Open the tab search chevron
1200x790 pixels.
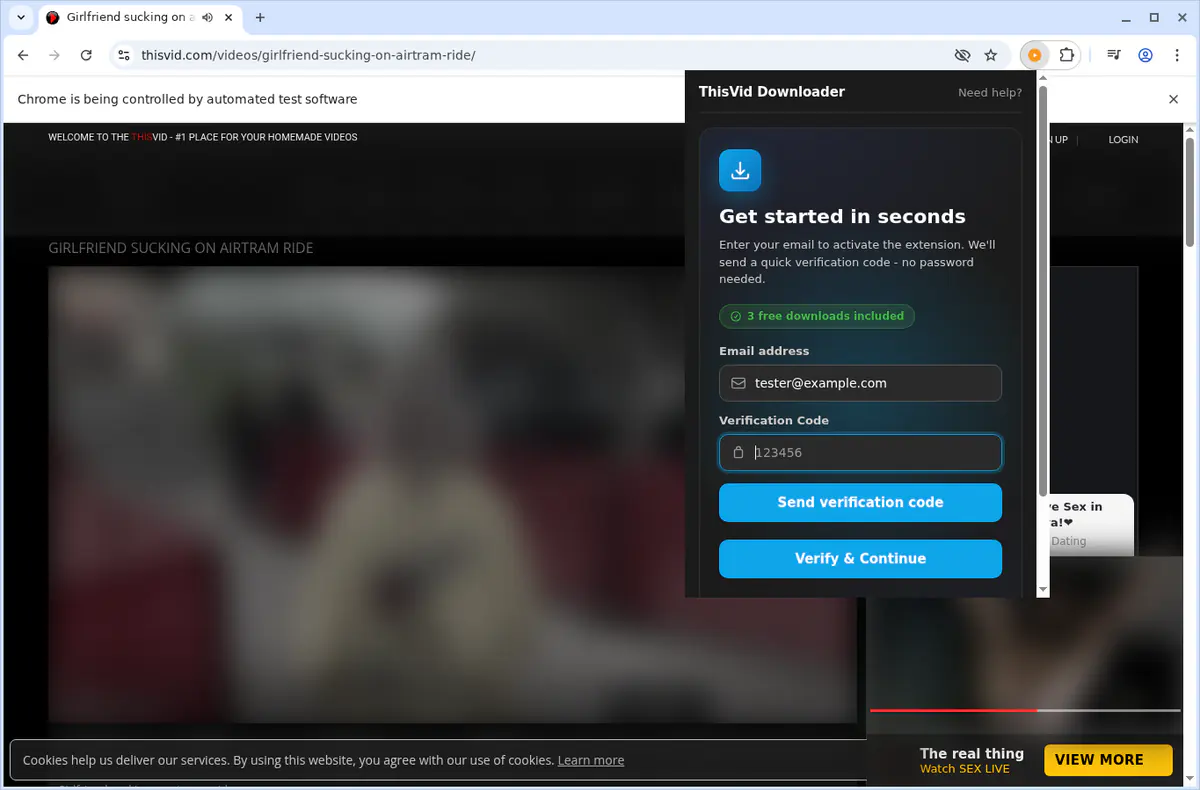tap(21, 17)
